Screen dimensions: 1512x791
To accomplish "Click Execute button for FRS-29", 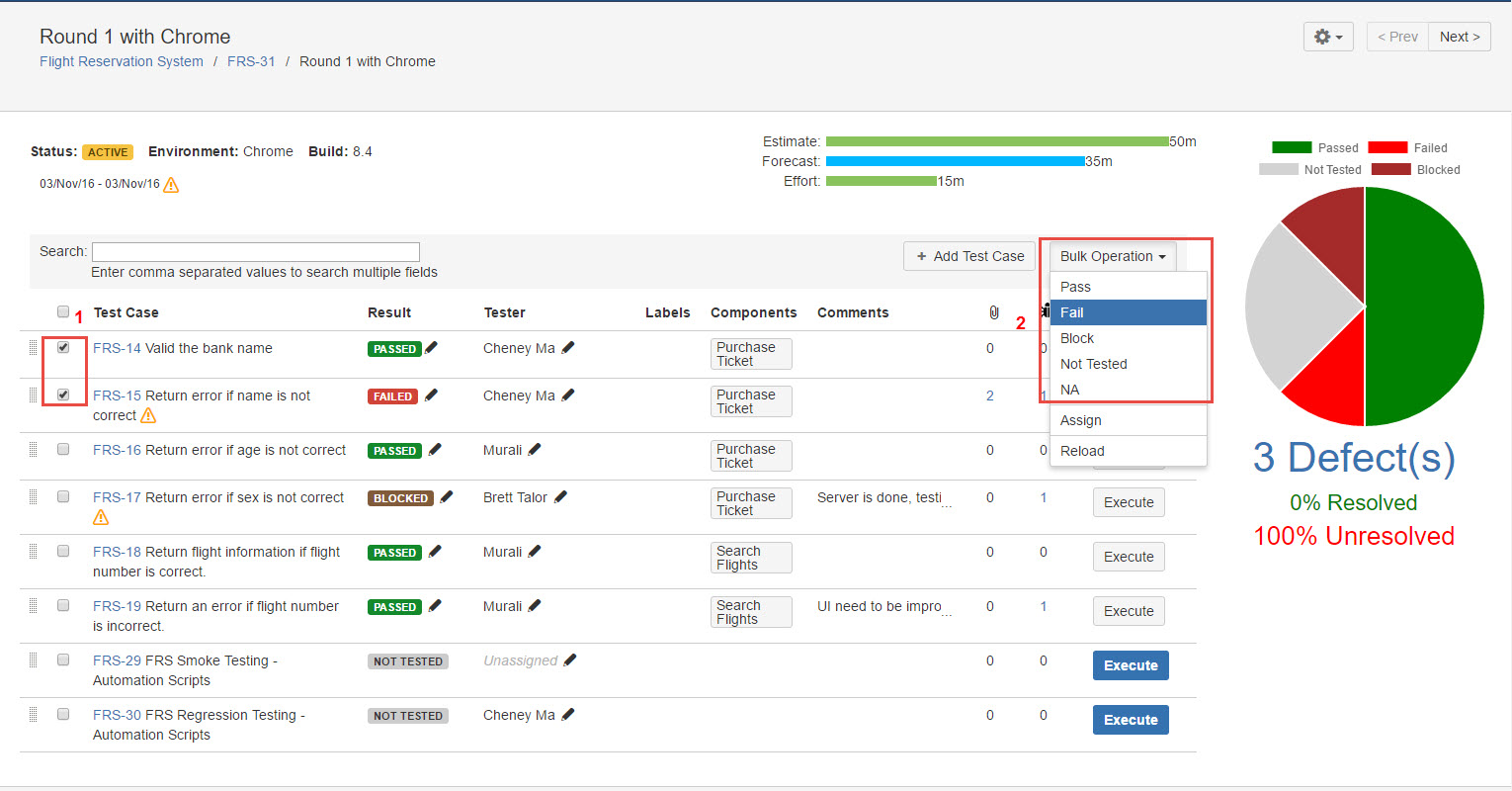I will (x=1131, y=665).
